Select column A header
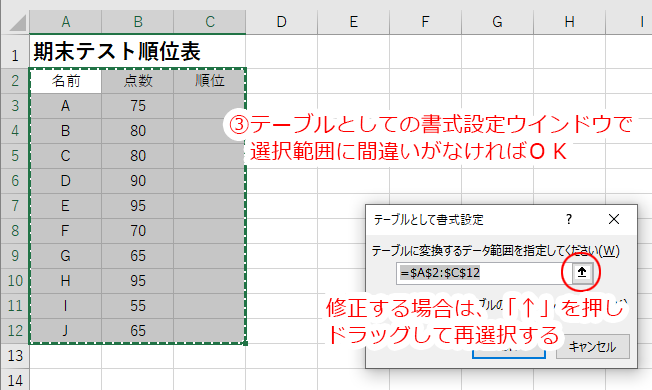652x390 pixels. click(65, 22)
